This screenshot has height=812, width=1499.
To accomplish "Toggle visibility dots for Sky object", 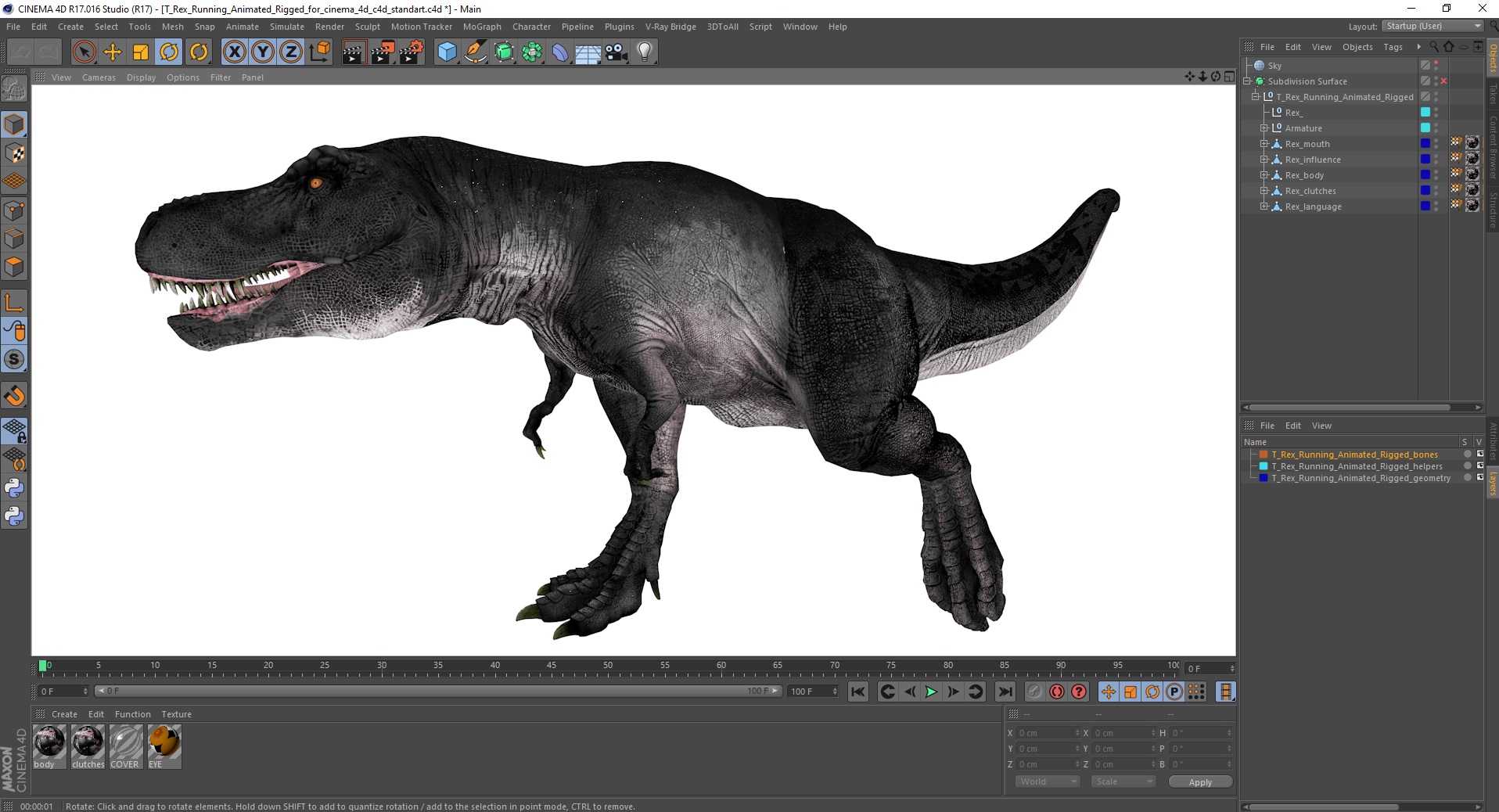I will (1436, 66).
